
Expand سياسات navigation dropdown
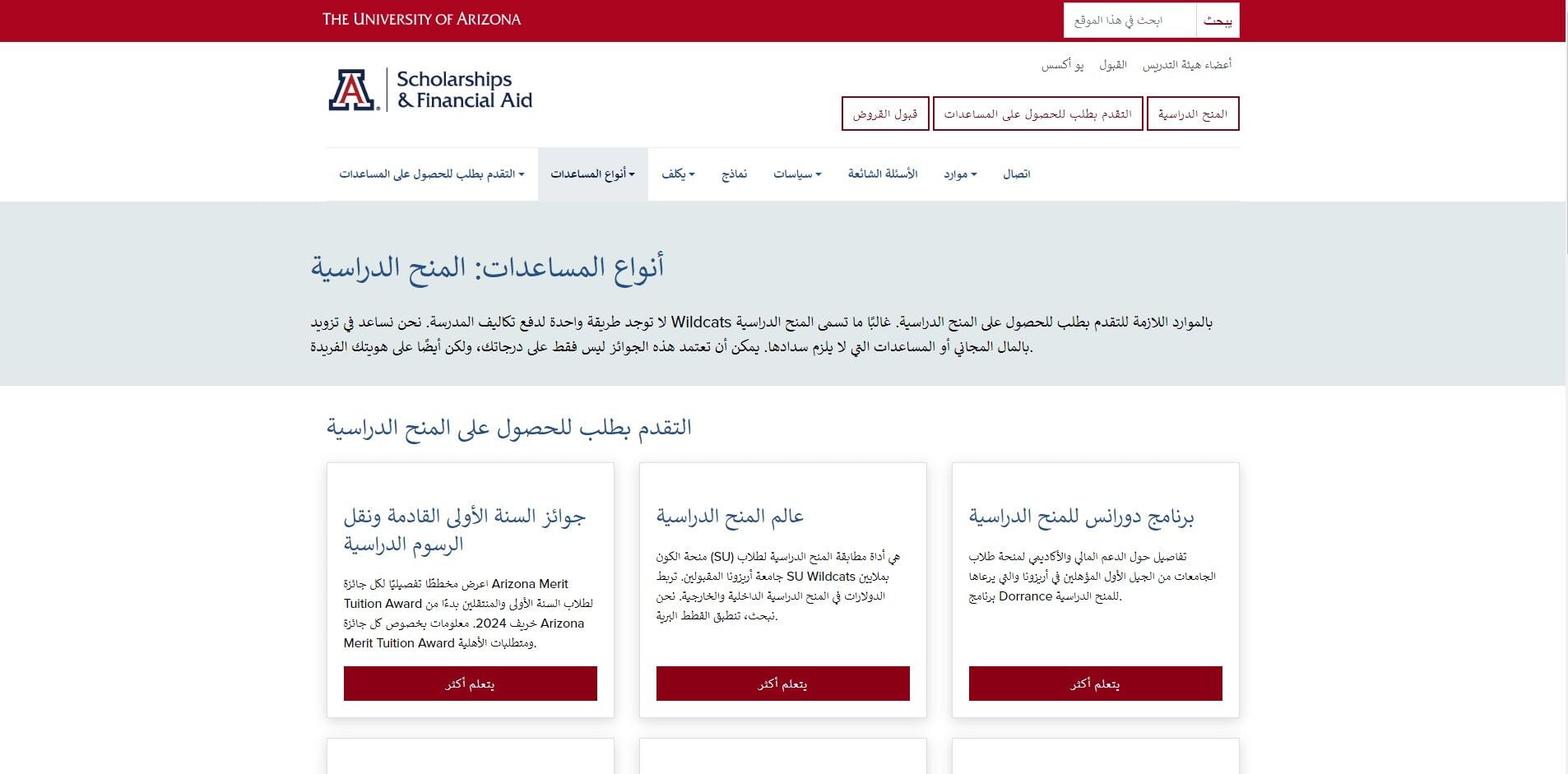(x=797, y=174)
